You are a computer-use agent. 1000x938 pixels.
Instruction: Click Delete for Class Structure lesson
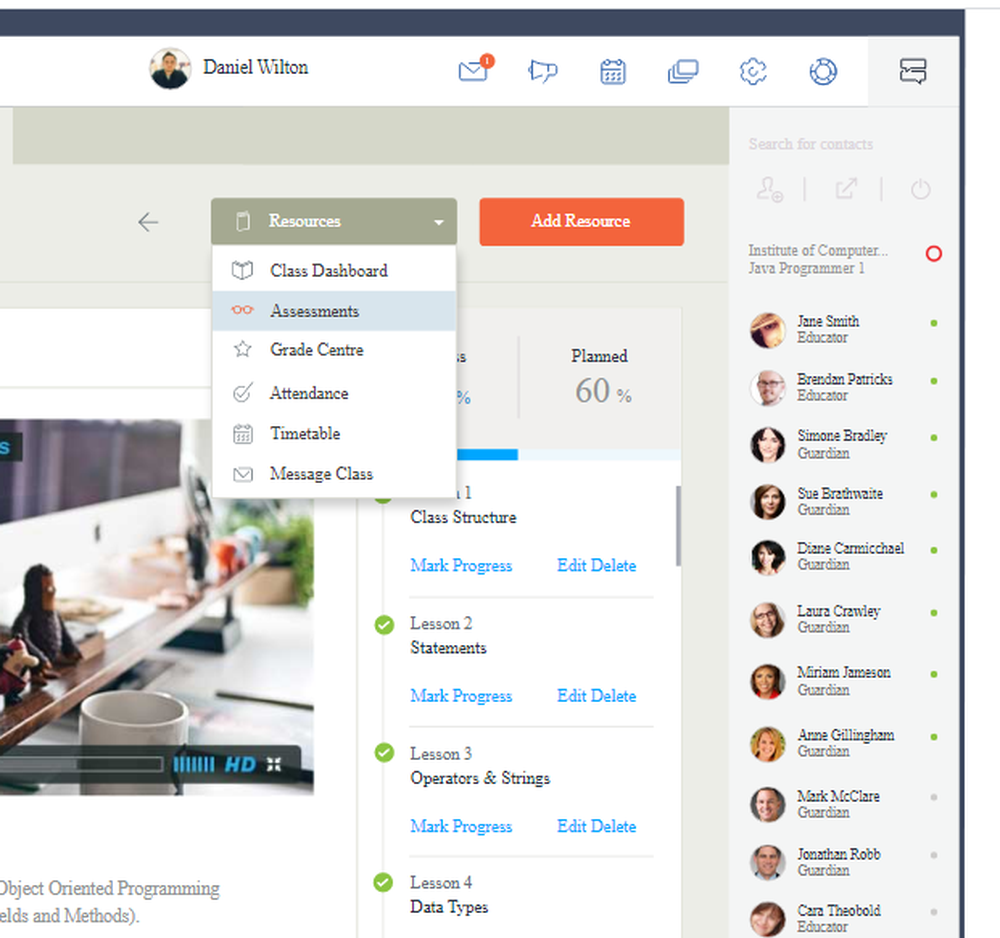pos(614,566)
